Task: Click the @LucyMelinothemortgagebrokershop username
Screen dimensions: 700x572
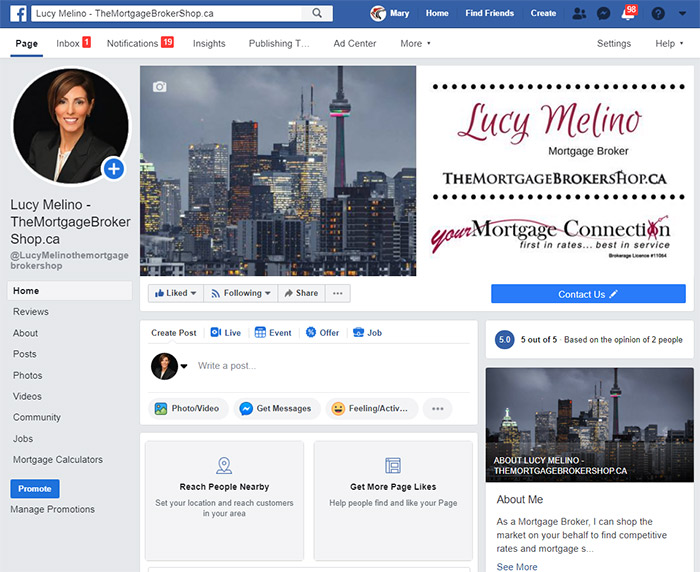Action: coord(70,260)
